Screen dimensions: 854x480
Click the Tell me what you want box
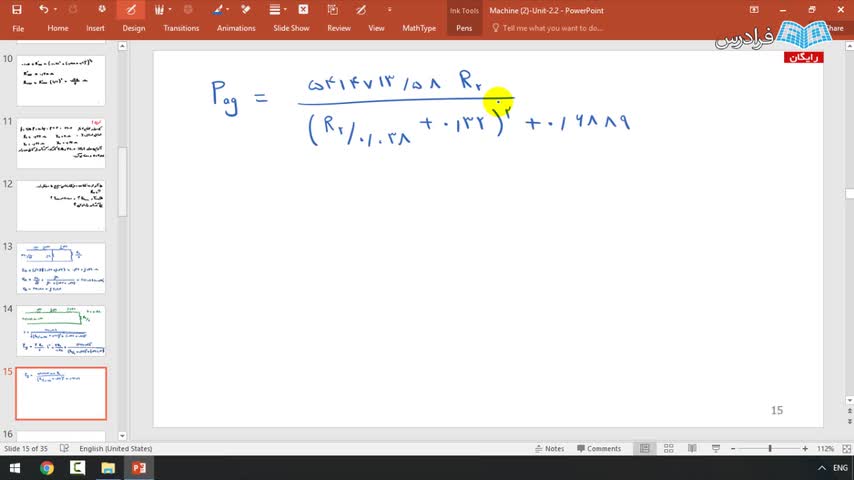coord(547,28)
